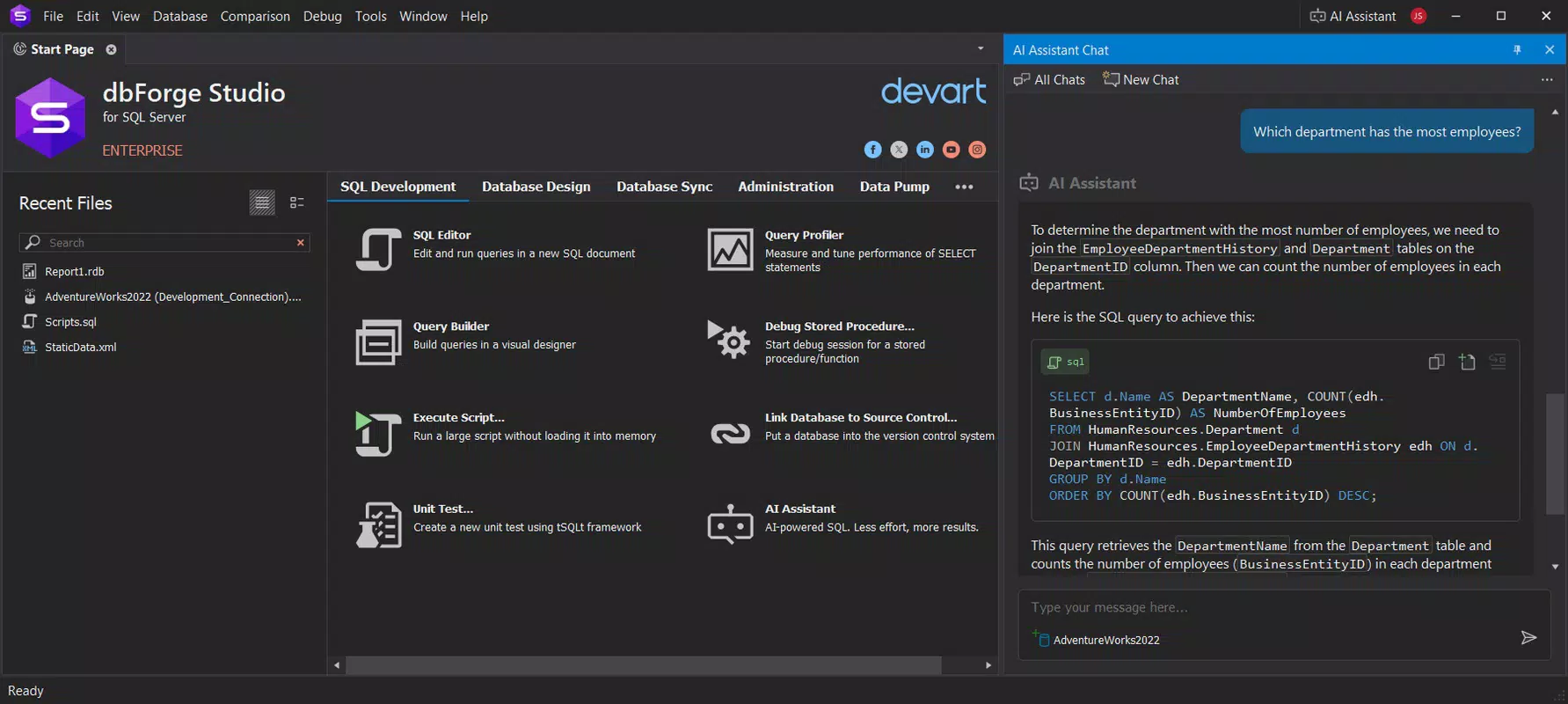Open Devart YouTube icon
This screenshot has height=704, width=1568.
tap(951, 150)
